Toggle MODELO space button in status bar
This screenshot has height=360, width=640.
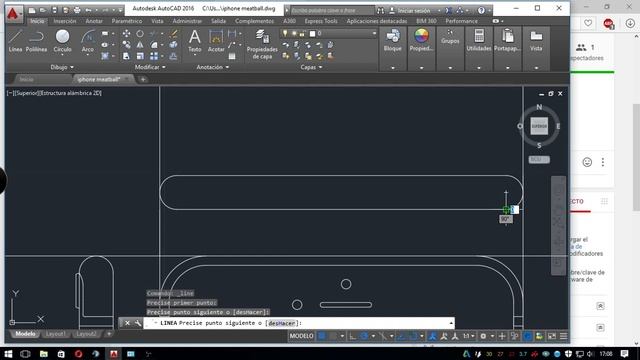tap(302, 336)
